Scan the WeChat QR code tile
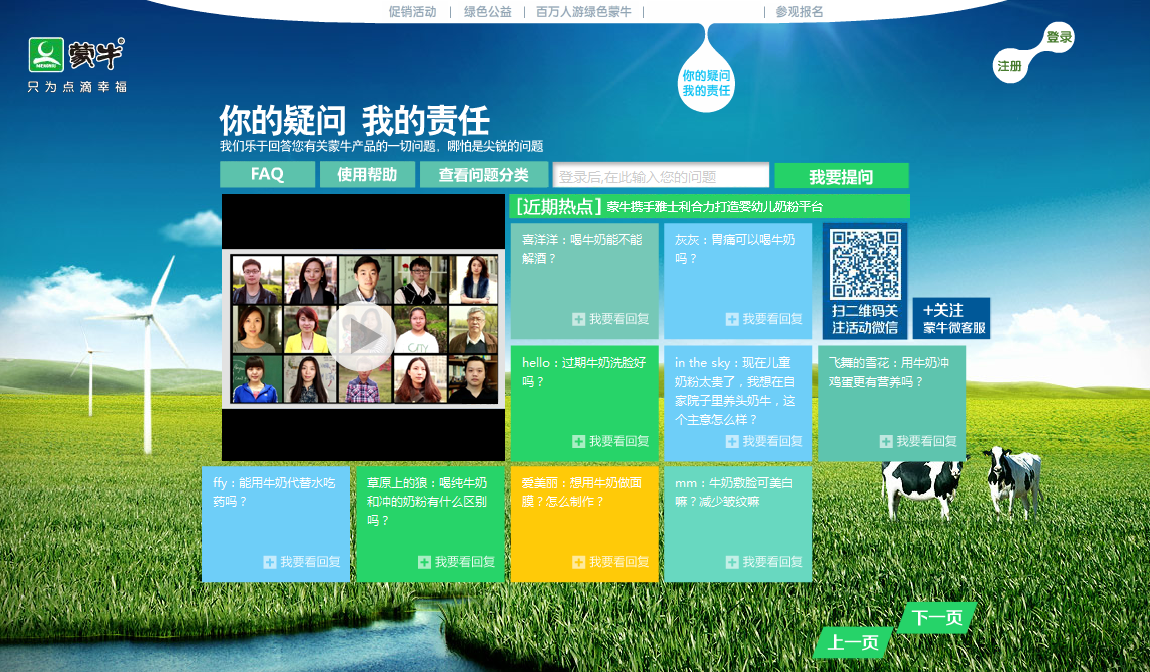Screen dimensions: 1150x672 pos(865,281)
